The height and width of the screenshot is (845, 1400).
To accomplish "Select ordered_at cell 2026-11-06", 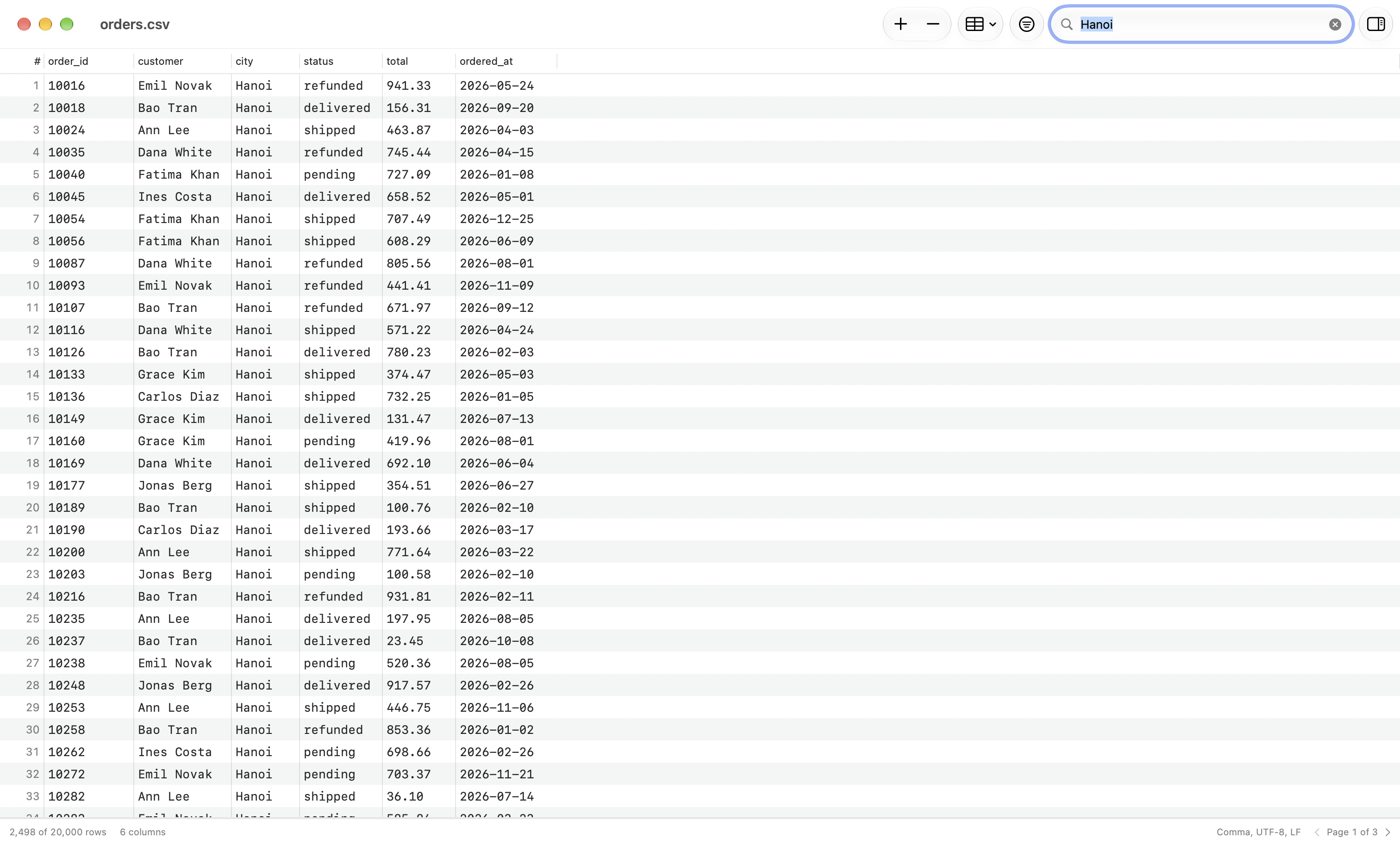I will point(506,707).
